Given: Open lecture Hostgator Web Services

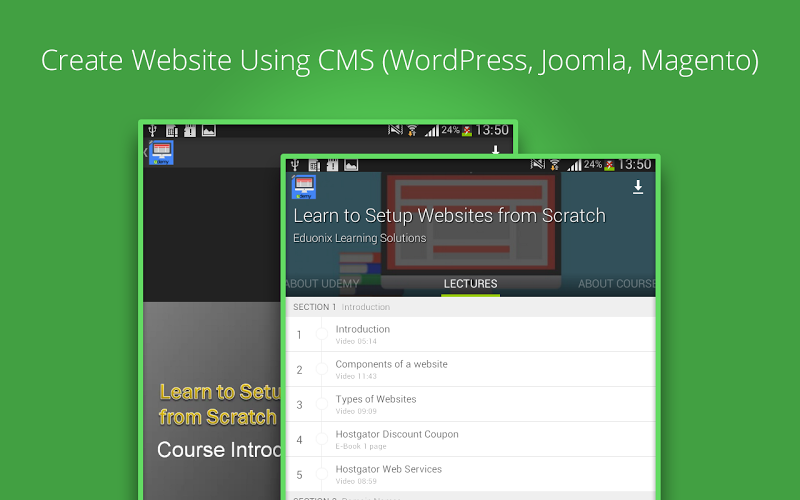Looking at the screenshot, I should coord(470,474).
